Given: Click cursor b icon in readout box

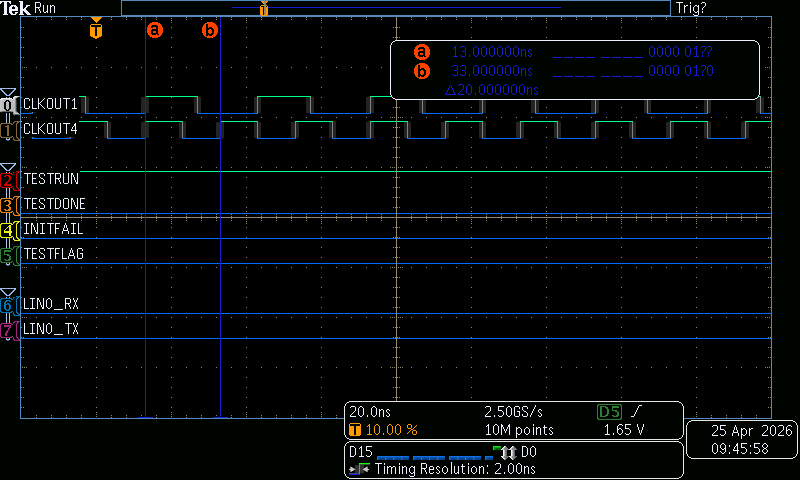Looking at the screenshot, I should 421,71.
